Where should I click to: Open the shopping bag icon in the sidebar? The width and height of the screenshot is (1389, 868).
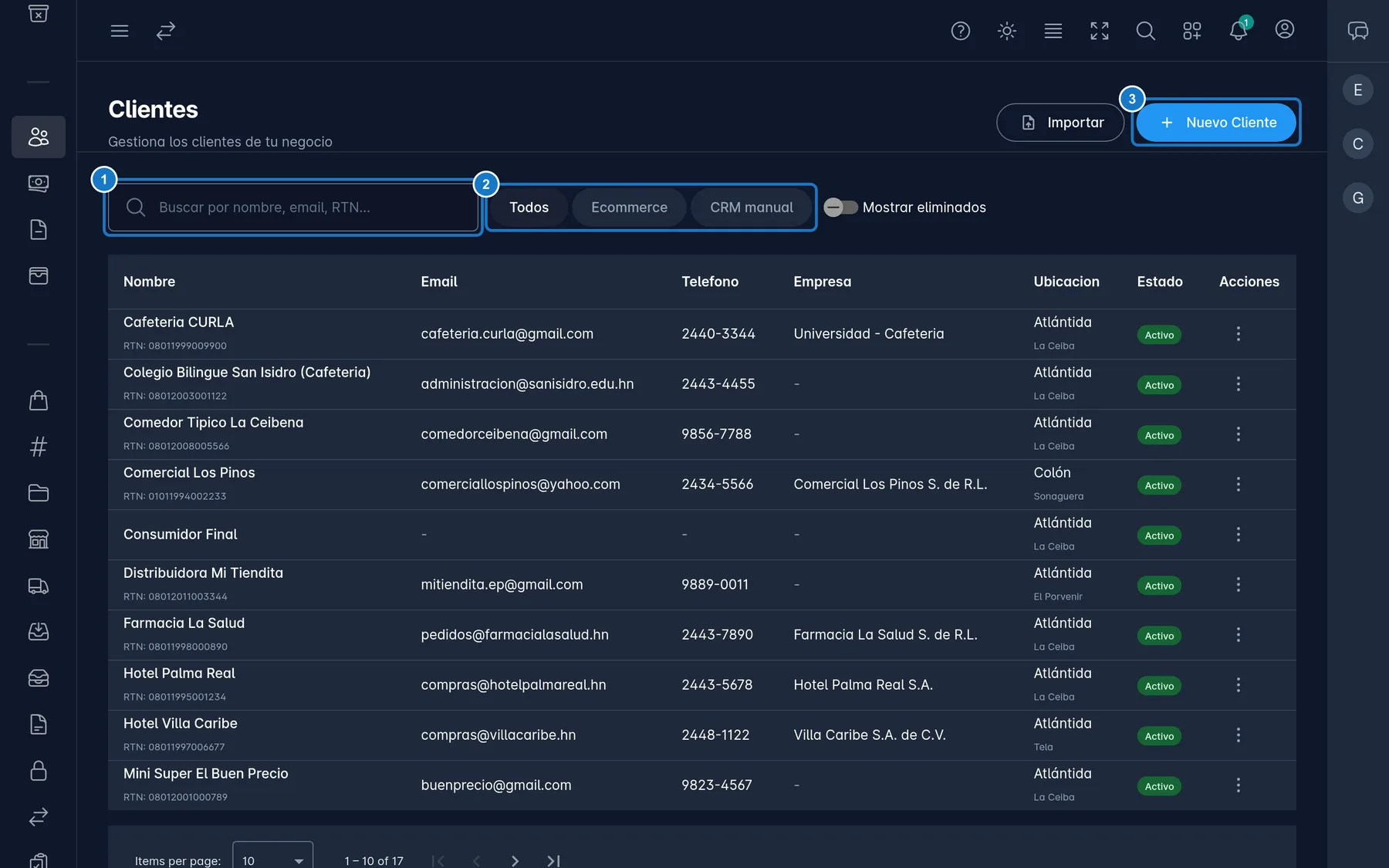click(39, 400)
